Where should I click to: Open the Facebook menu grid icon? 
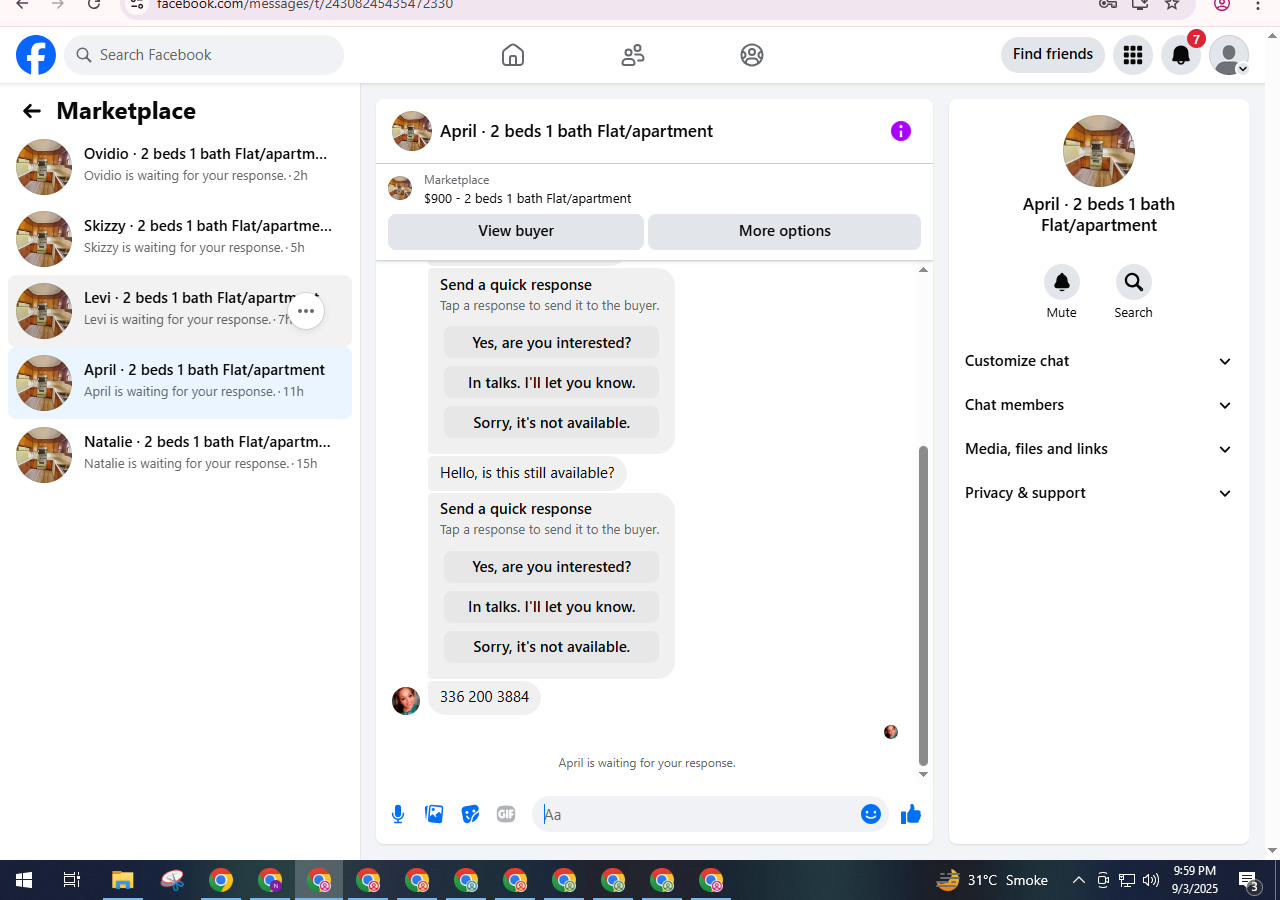pyautogui.click(x=1133, y=55)
